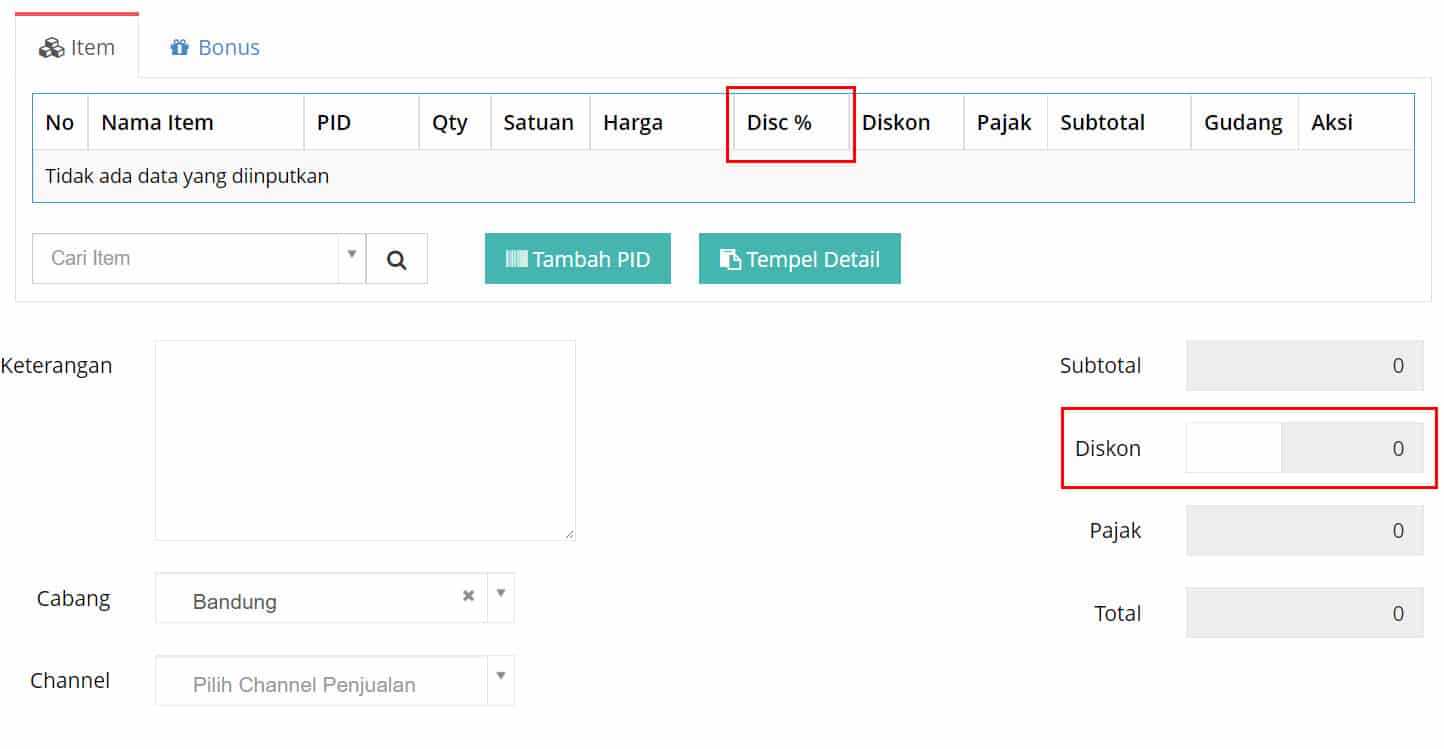
Task: Click the Subtotal column header in table
Action: [x=1119, y=122]
